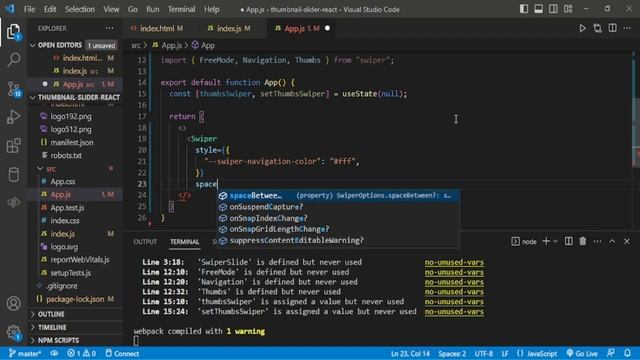Click the unsaved dot on App.js tab
Screen dimensions: 640x360
[327, 28]
